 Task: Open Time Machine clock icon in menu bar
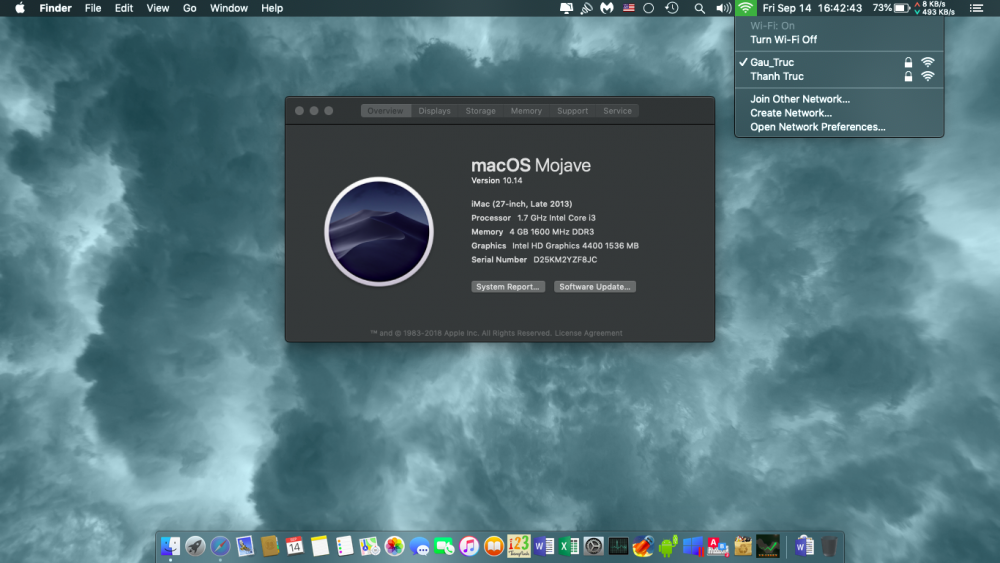672,8
